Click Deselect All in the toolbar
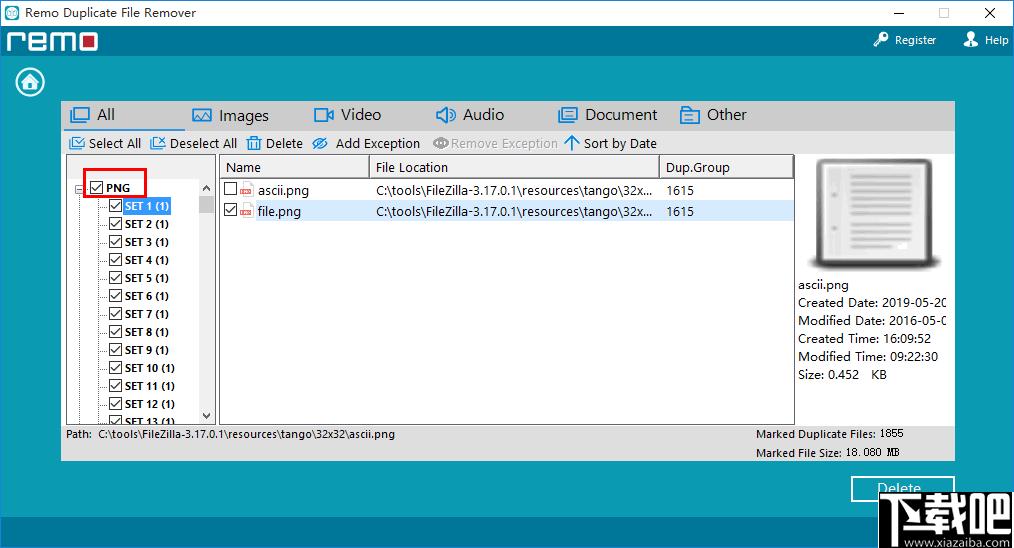This screenshot has width=1014, height=548. [193, 143]
